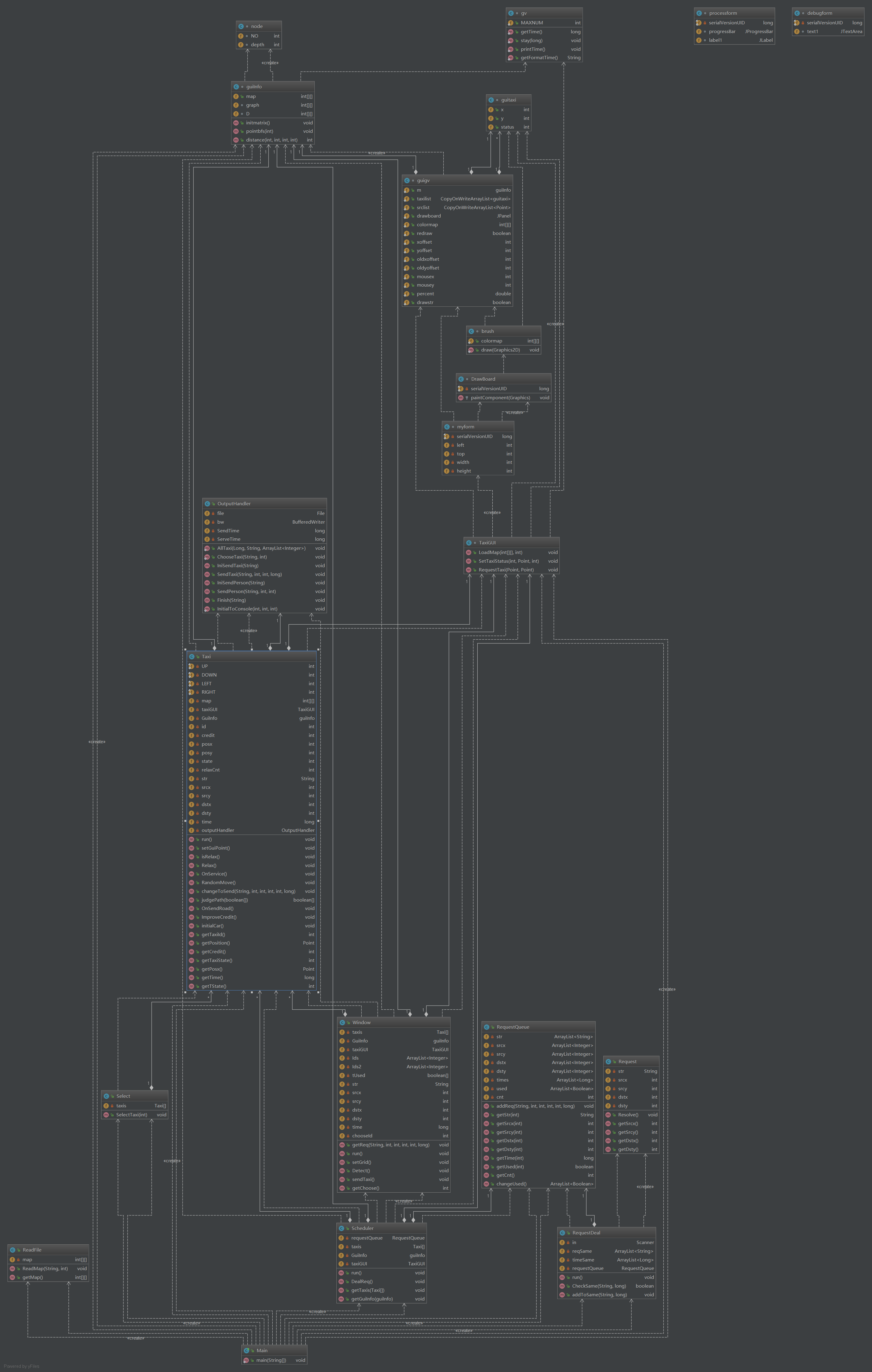Select the timeSame field in RequestDeal
This screenshot has height=1372, width=872.
606,1260
